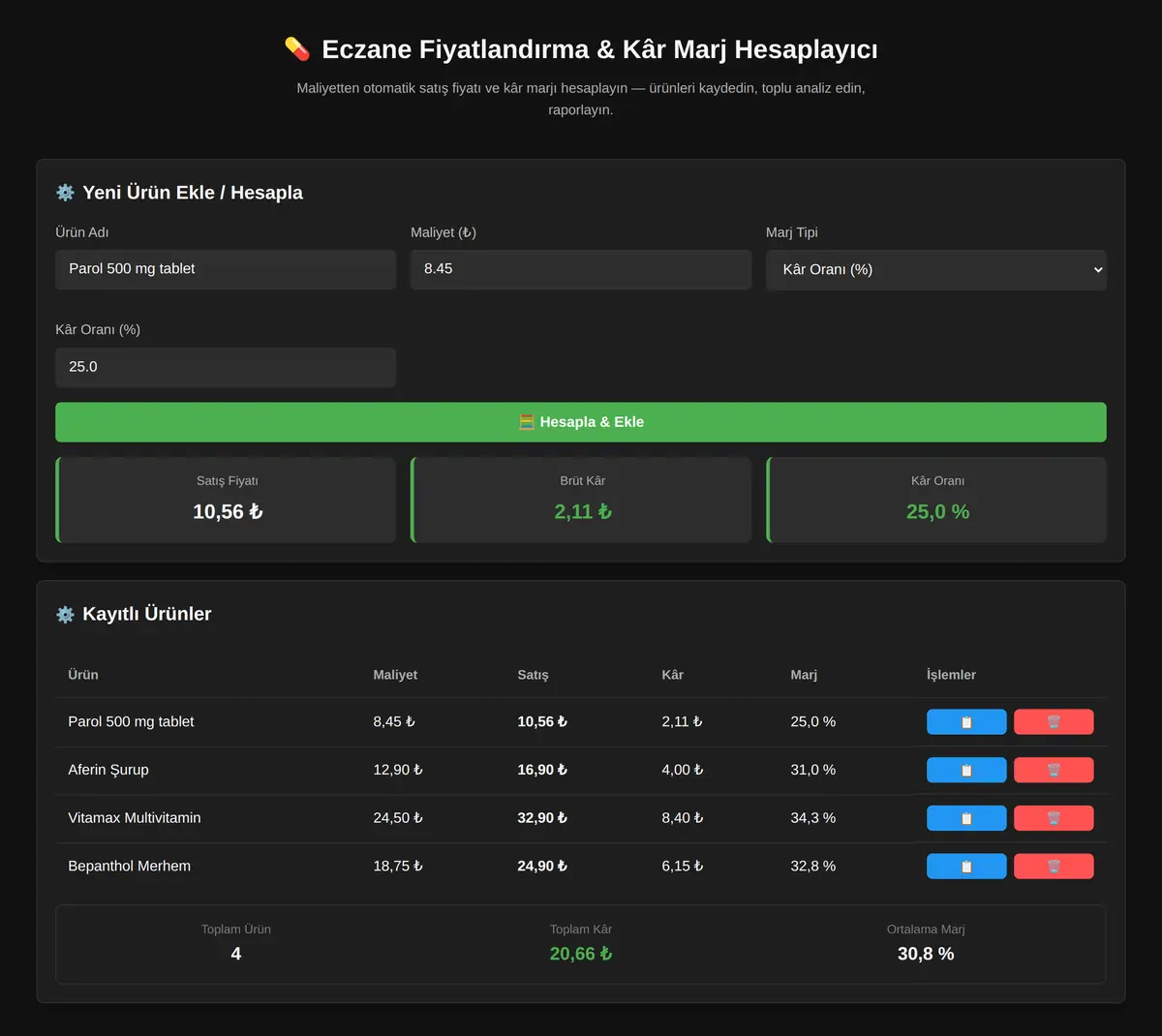This screenshot has width=1162, height=1036.
Task: Click the Kâr Oranı result card
Action: click(x=936, y=500)
